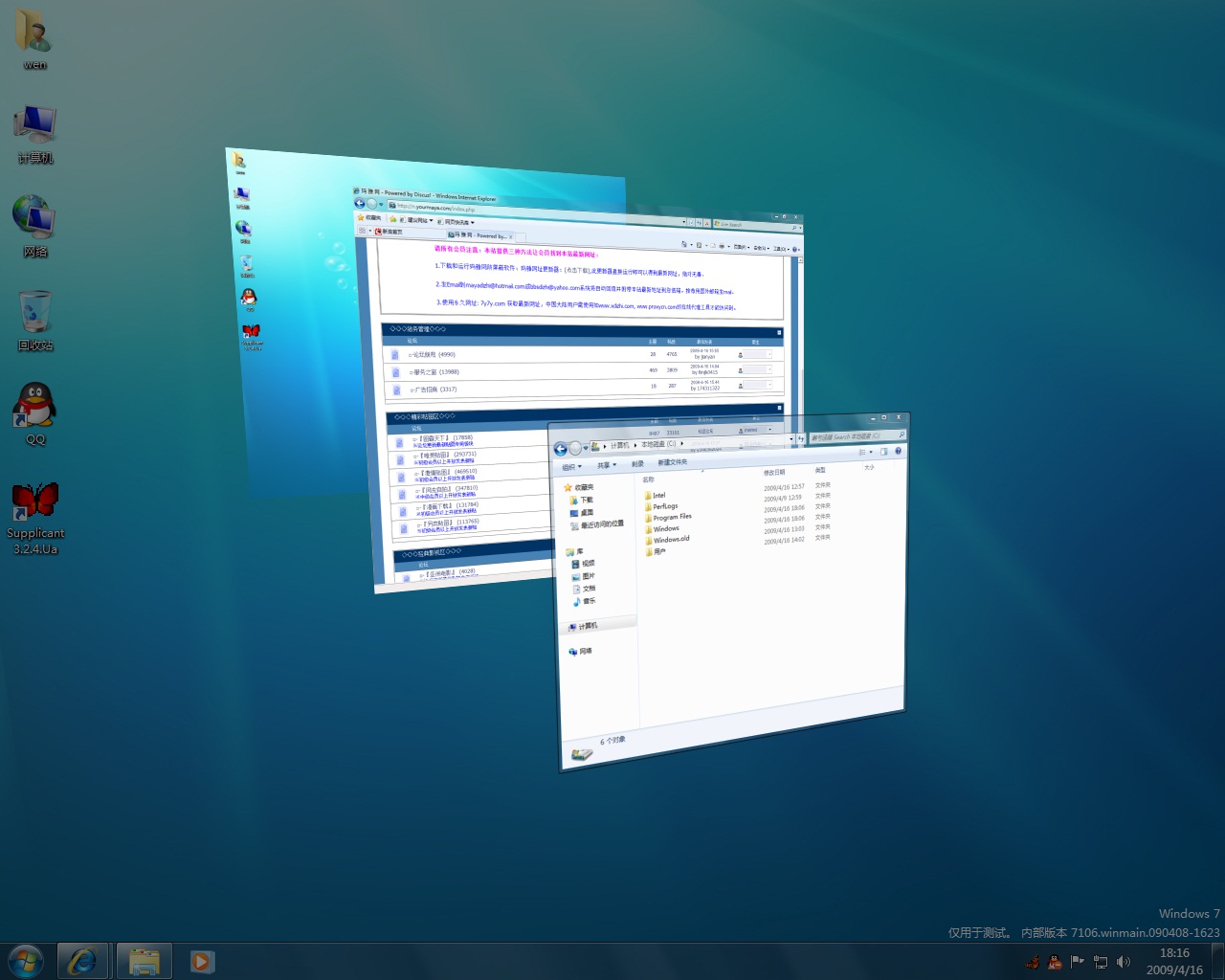
Task: Toggle the preview pane button in Explorer
Action: (x=883, y=452)
